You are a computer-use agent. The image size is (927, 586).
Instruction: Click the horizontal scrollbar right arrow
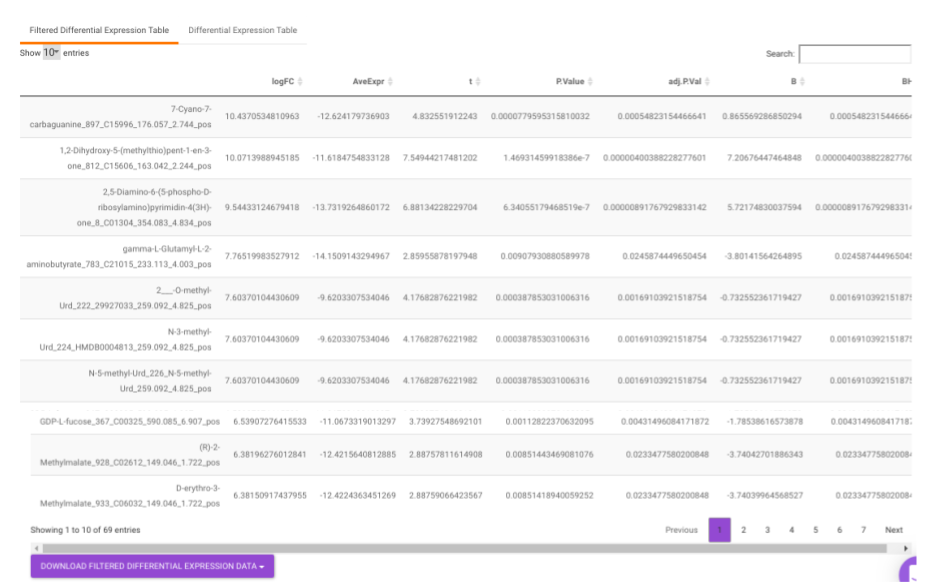click(906, 549)
